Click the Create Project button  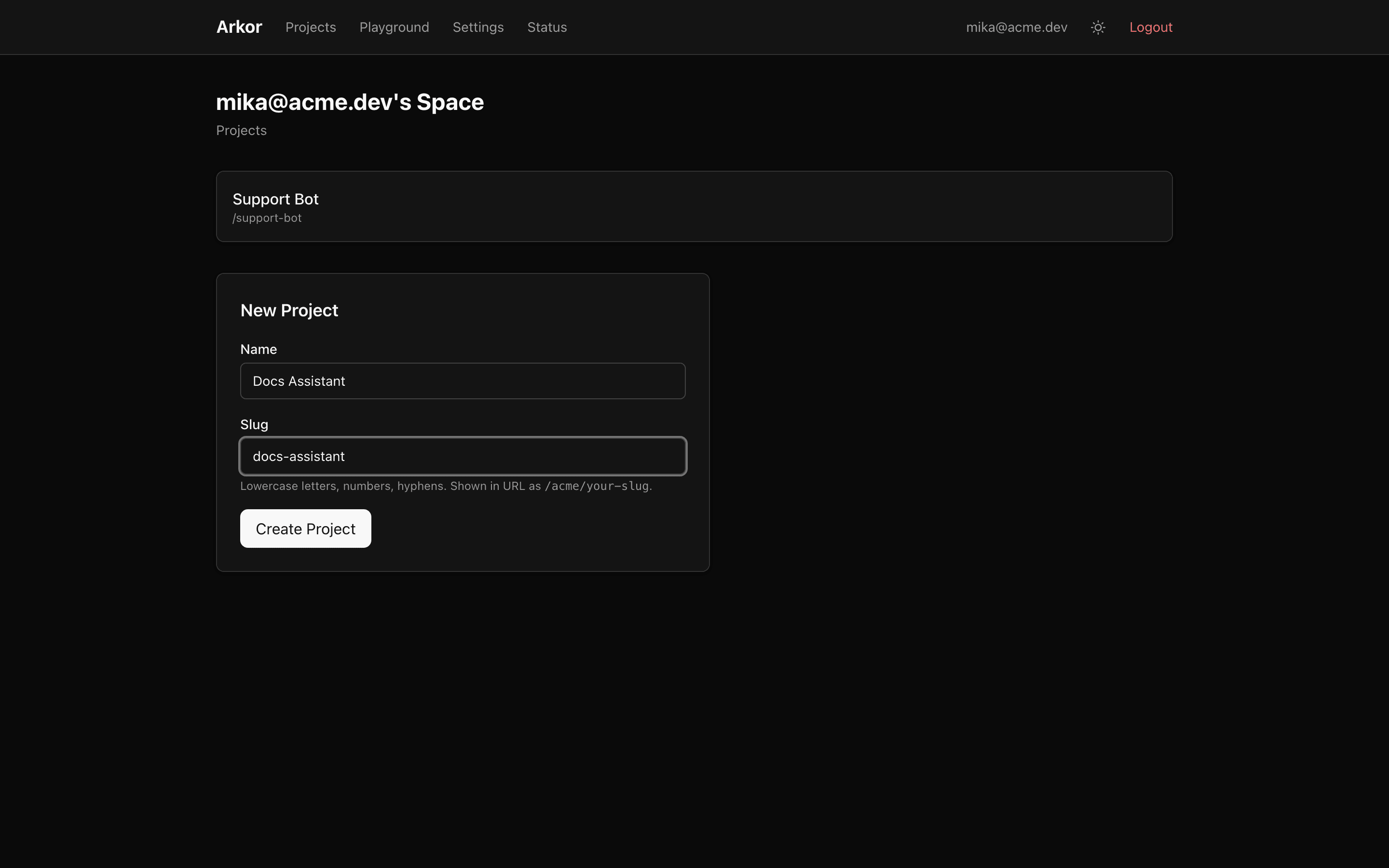305,528
